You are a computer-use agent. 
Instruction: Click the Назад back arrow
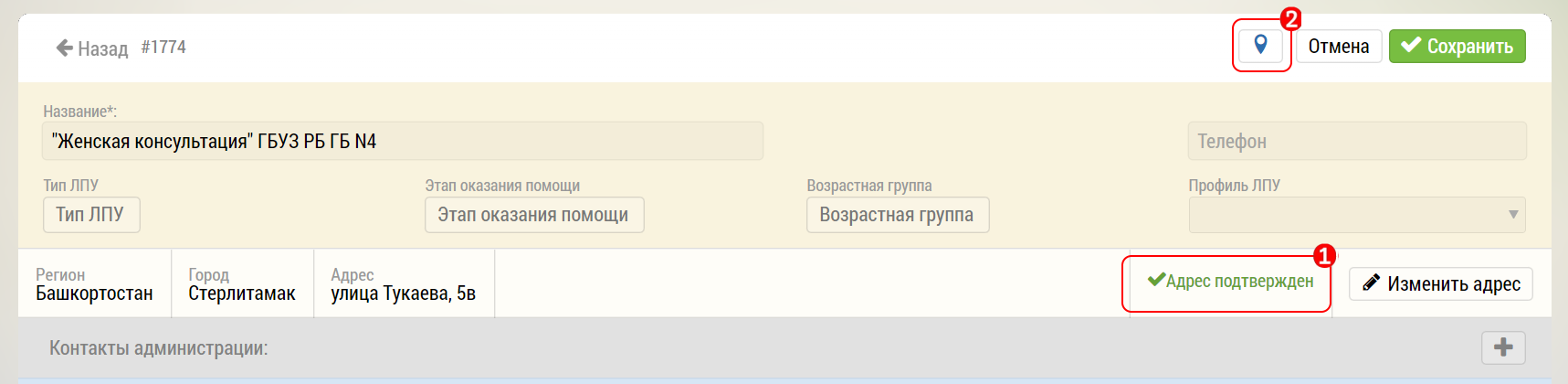pos(65,48)
